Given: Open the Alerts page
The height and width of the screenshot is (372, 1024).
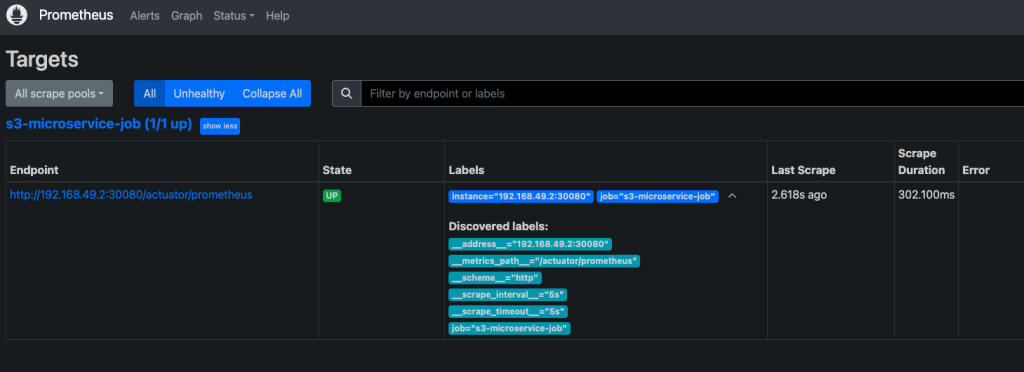Looking at the screenshot, I should [145, 16].
